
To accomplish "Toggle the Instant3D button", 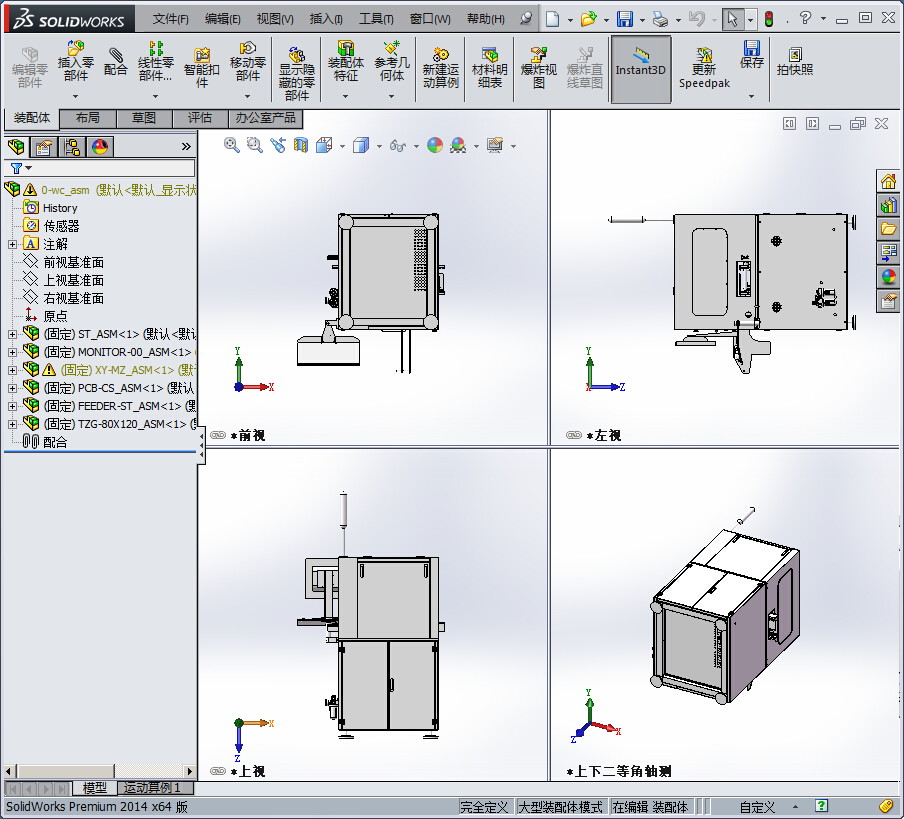I will pyautogui.click(x=641, y=69).
